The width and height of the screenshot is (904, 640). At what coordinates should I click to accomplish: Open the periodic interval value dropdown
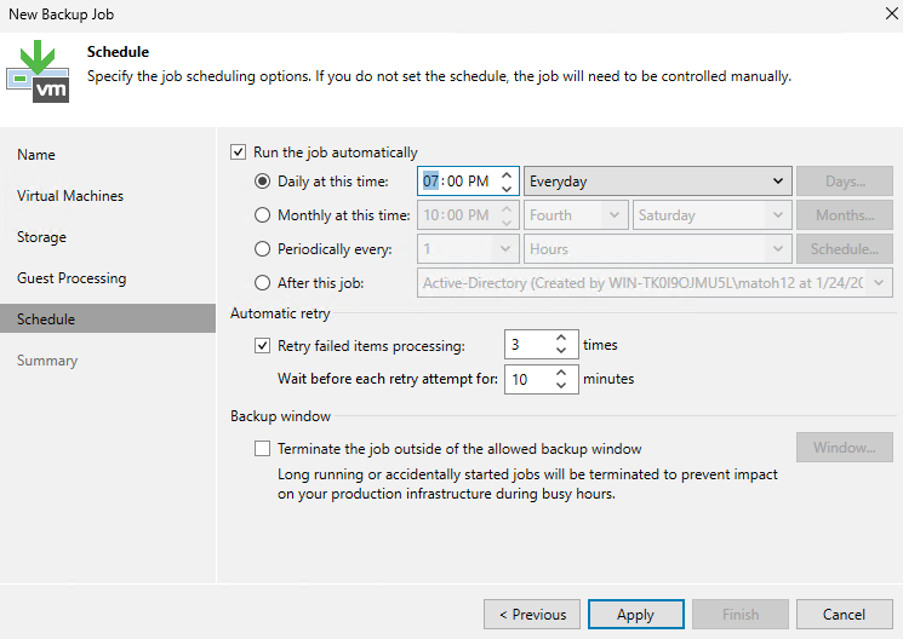468,249
